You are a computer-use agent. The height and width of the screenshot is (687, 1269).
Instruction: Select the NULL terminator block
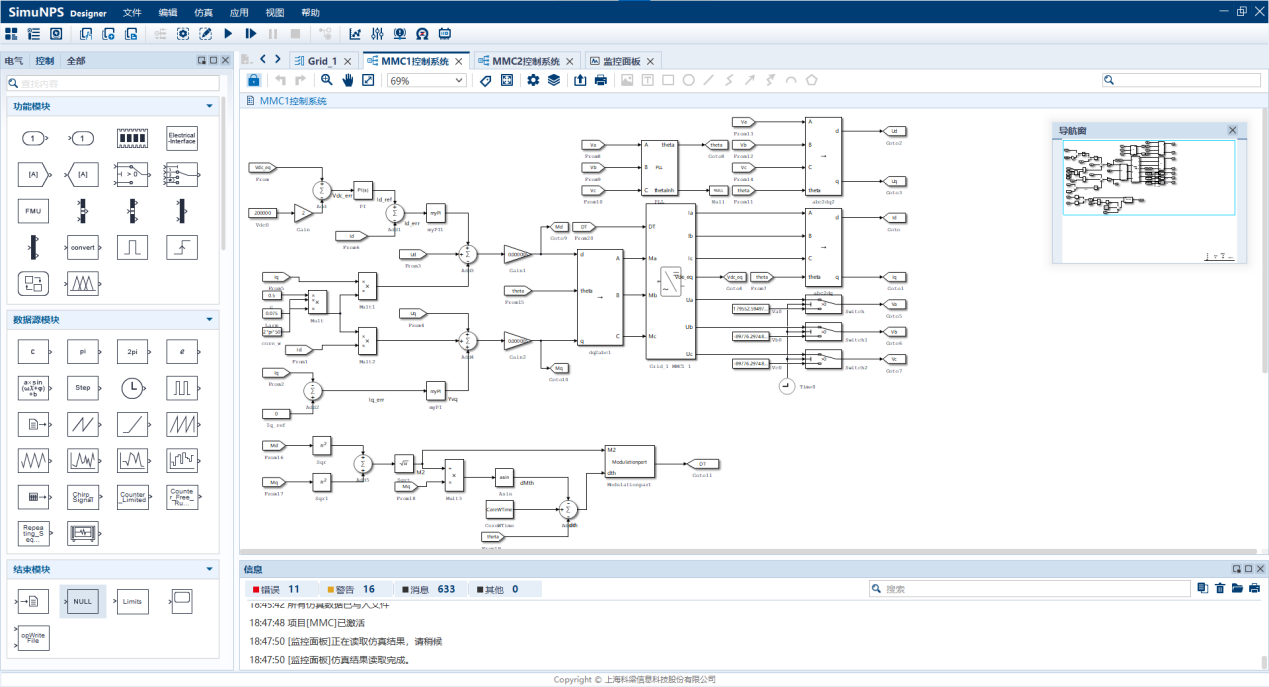(83, 601)
